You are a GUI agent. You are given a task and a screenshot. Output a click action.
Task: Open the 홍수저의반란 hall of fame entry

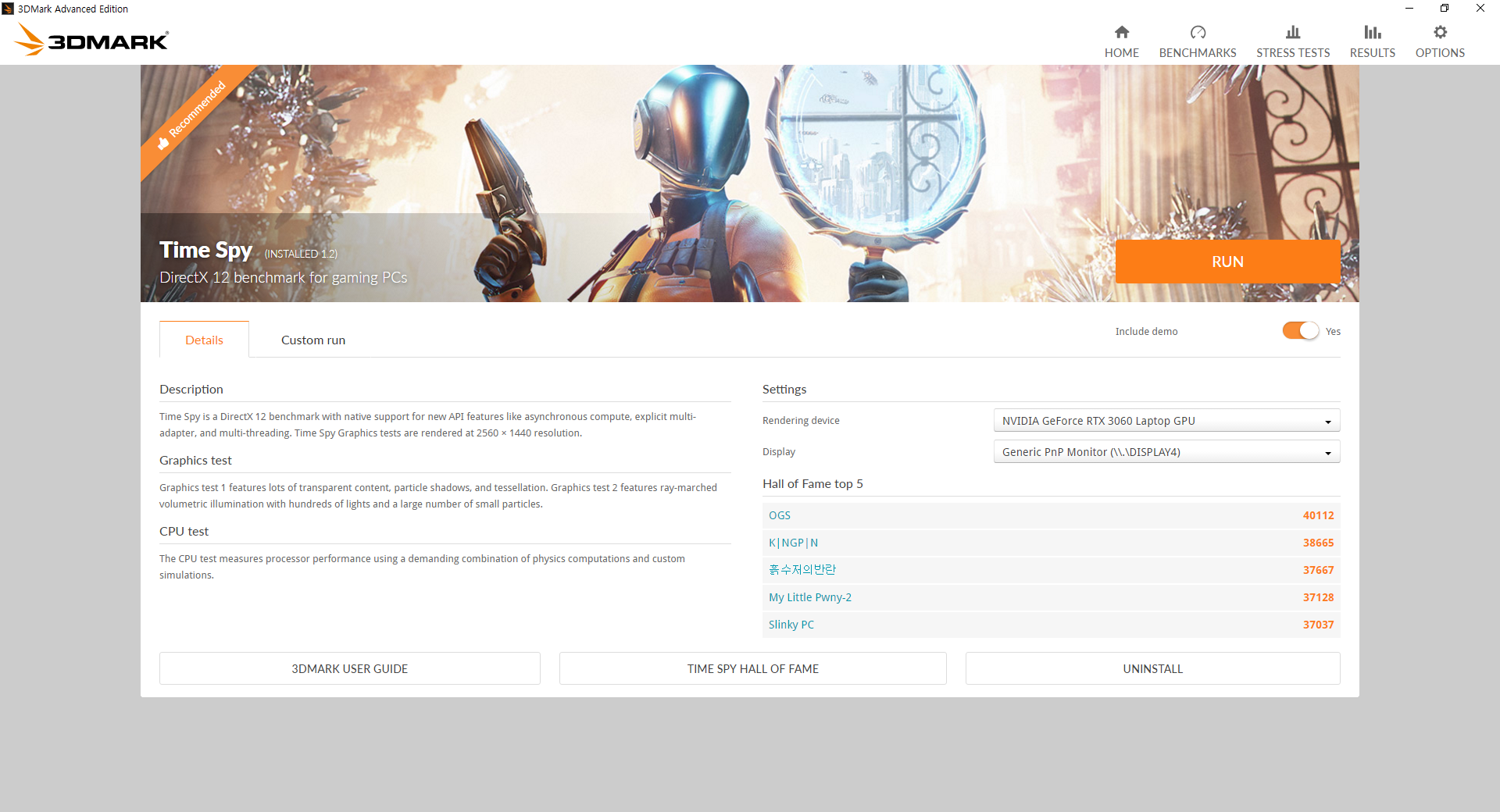802,570
